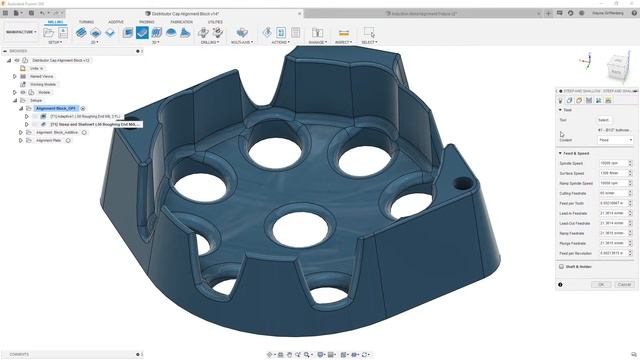This screenshot has height=360, width=640.
Task: Open the Setup dropdown menu label
Action: (x=55, y=42)
